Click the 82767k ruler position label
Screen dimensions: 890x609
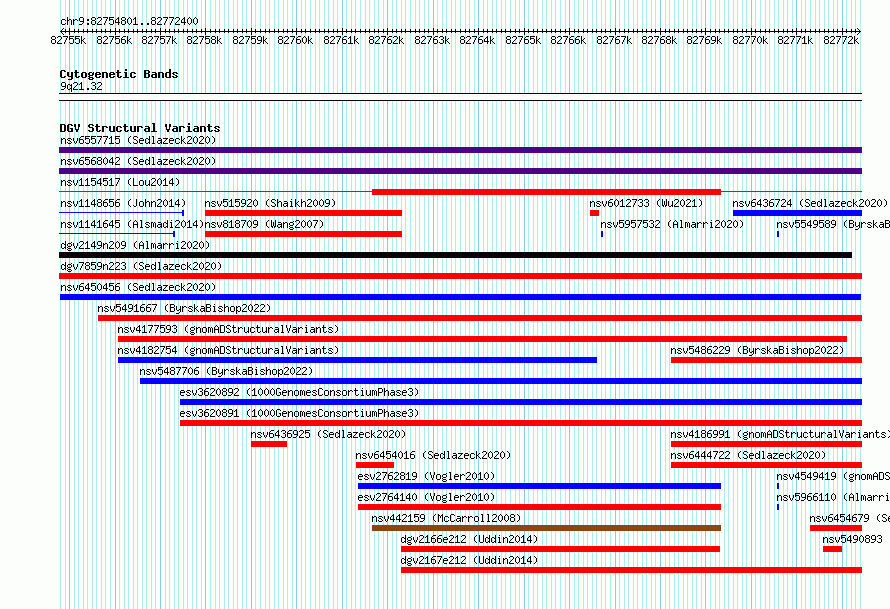[x=614, y=40]
